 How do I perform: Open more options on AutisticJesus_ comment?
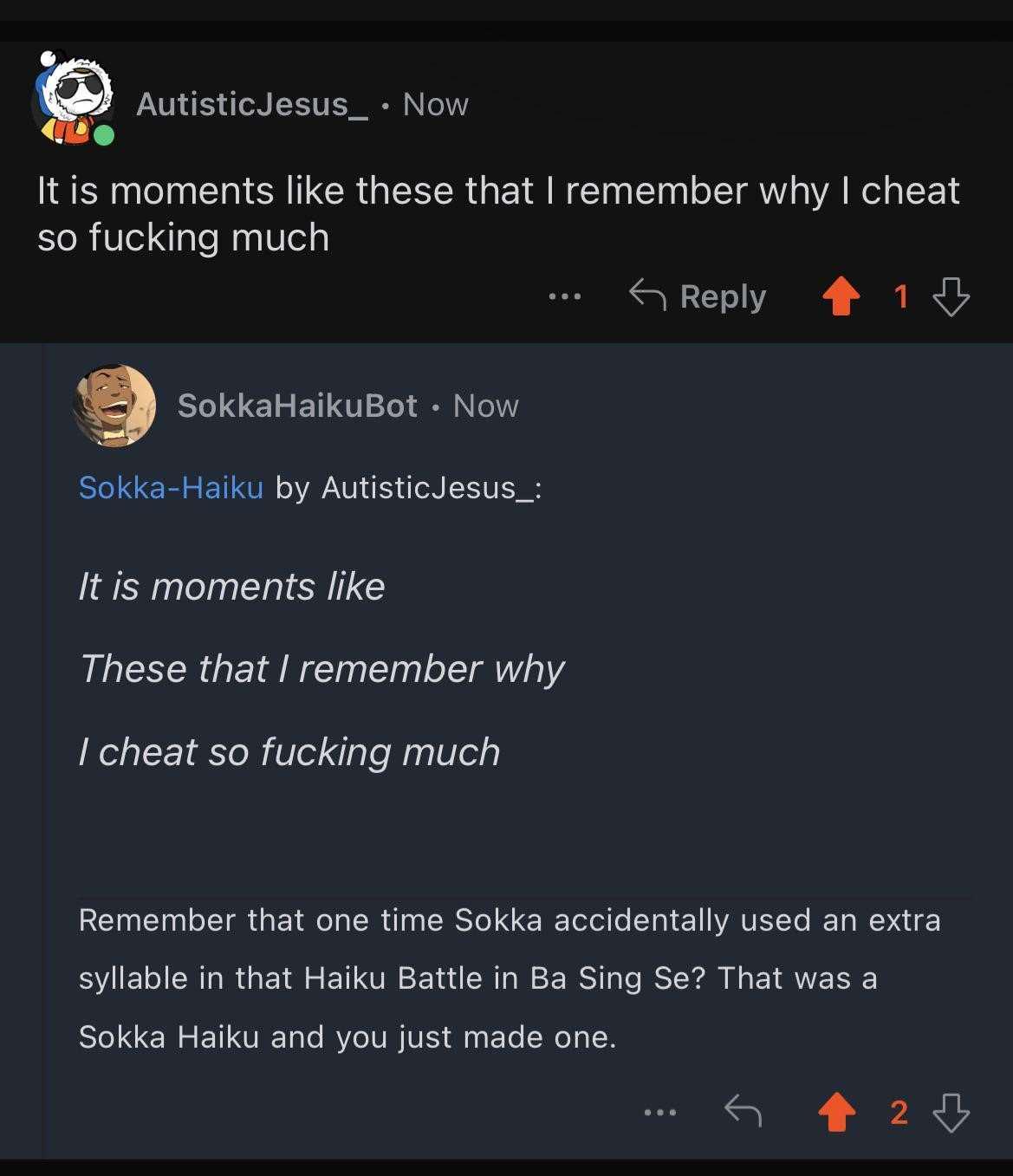click(x=565, y=297)
